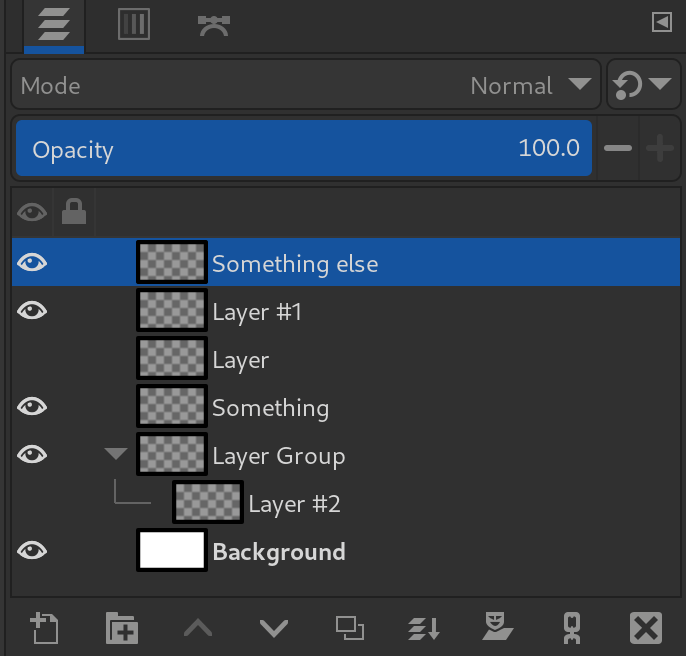Increase opacity with the plus button

pyautogui.click(x=660, y=148)
